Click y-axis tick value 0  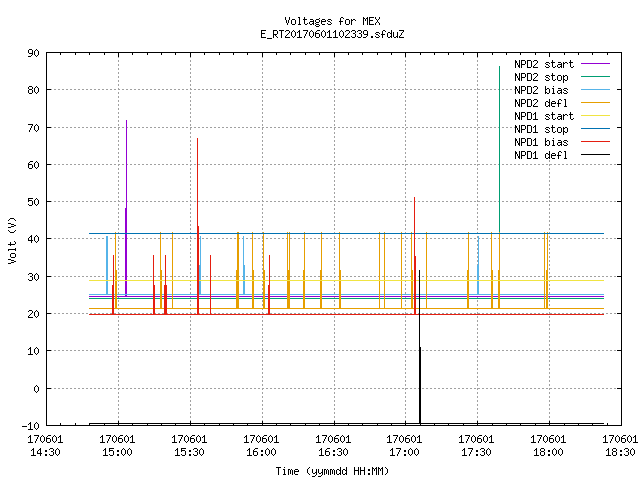point(36,389)
